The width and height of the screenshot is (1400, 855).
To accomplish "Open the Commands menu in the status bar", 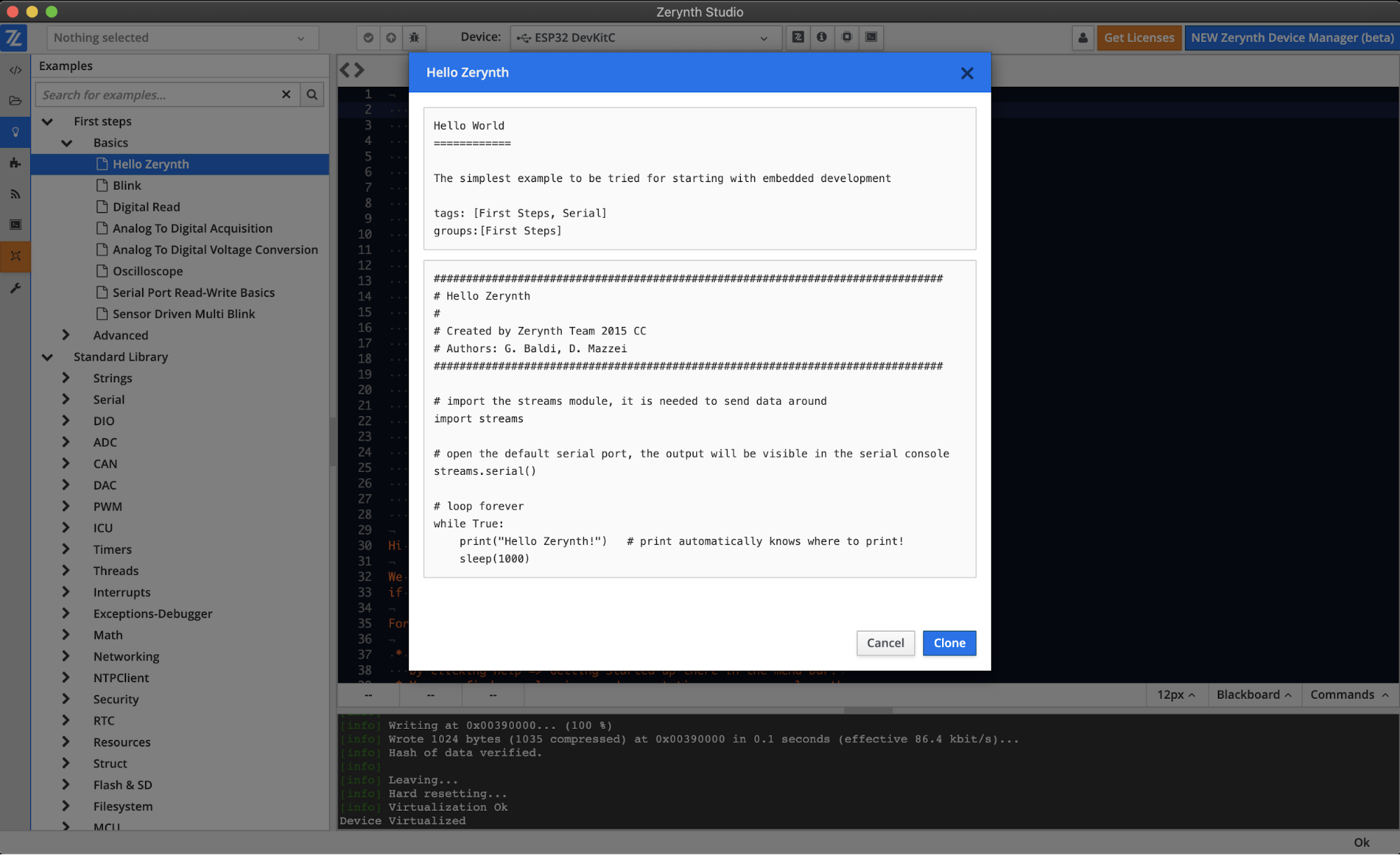I will pos(1348,695).
